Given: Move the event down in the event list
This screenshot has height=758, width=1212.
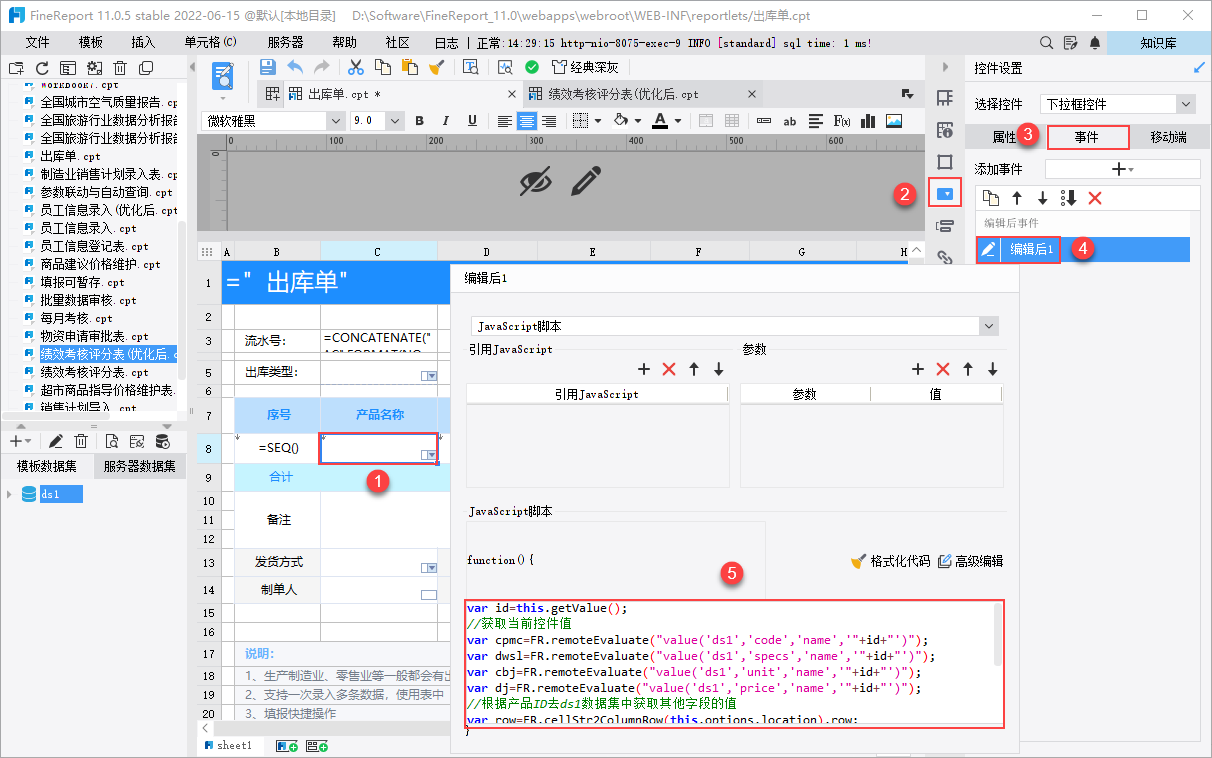Looking at the screenshot, I should [x=1043, y=198].
